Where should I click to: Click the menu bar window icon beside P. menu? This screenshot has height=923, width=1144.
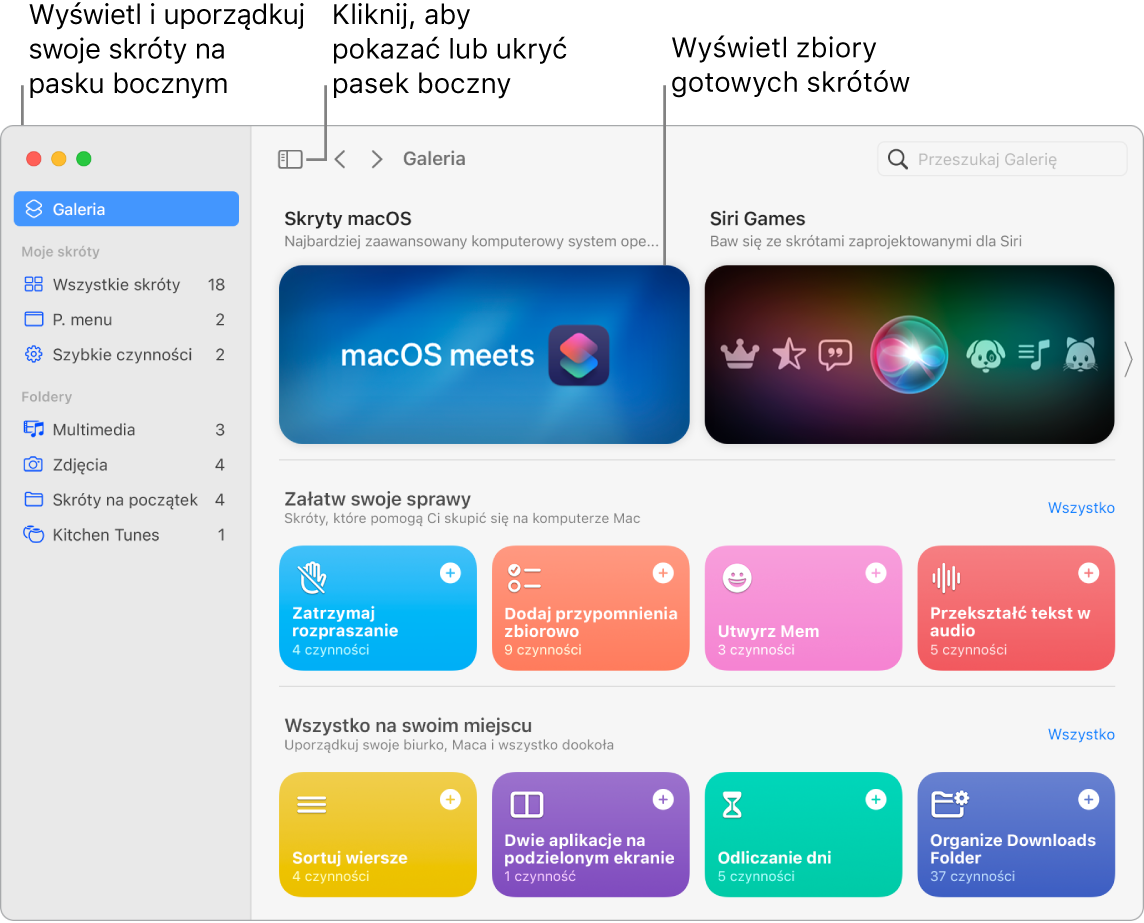point(34,320)
